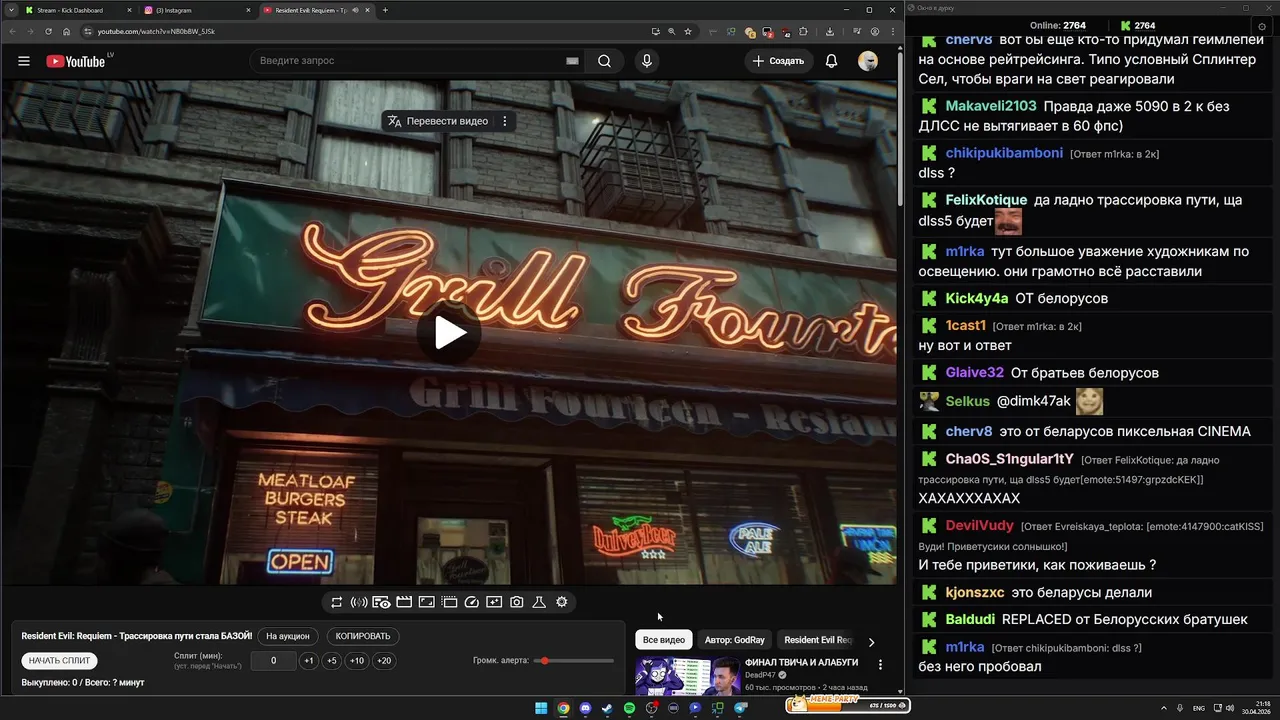The image size is (1280, 720).
Task: Open options menu for ФИНАЛ ТВИЧА И АЛАБУГИ video
Action: coord(880,664)
